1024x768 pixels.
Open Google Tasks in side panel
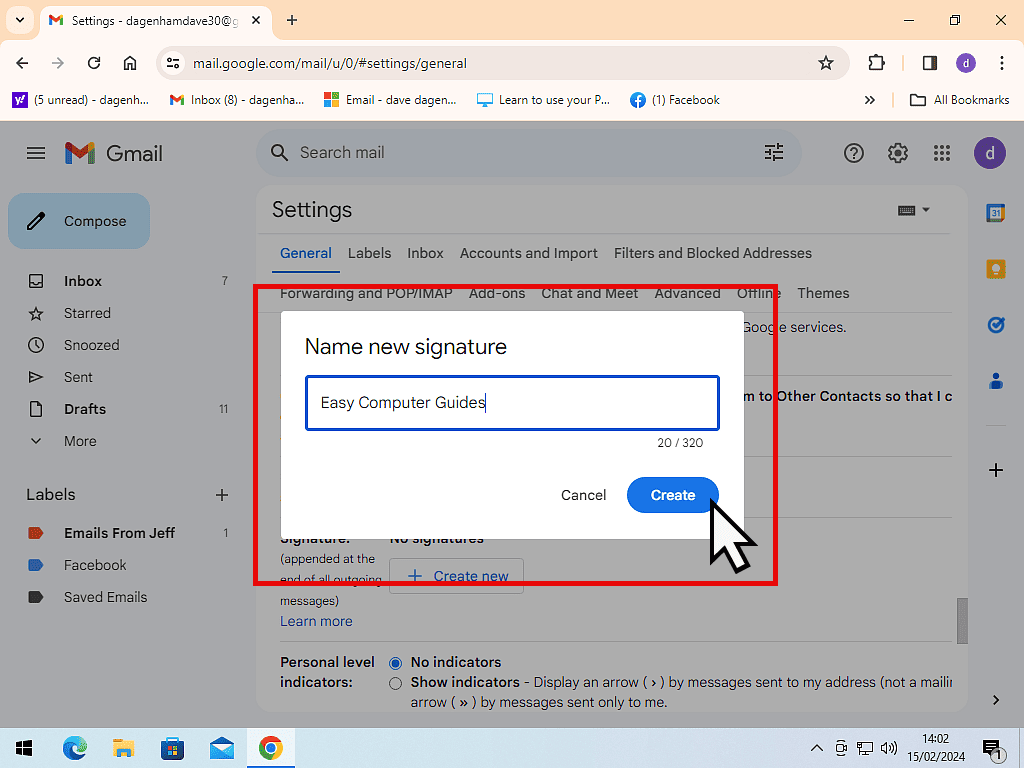pyautogui.click(x=995, y=325)
